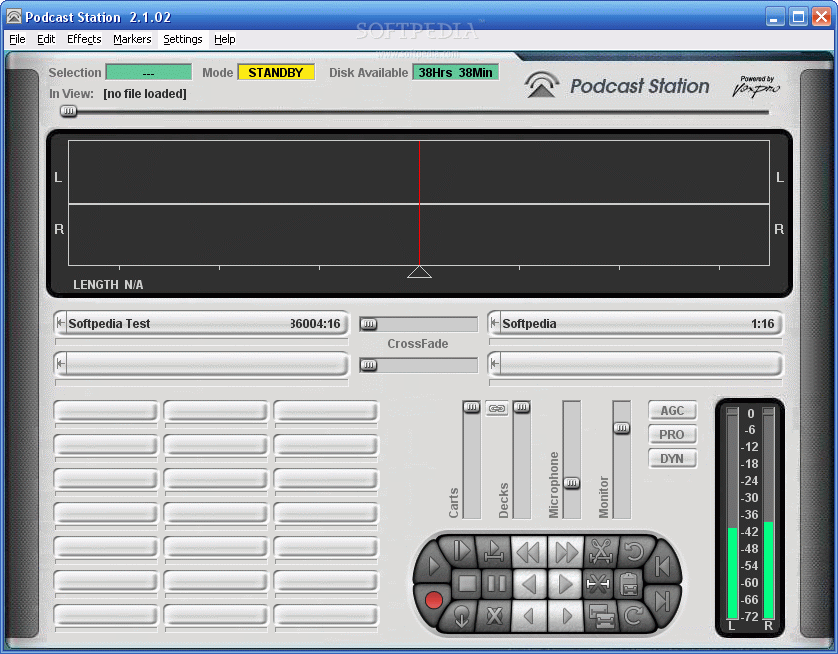Click the [no file loaded] In View text
Viewport: 838px width, 654px height.
tap(145, 94)
